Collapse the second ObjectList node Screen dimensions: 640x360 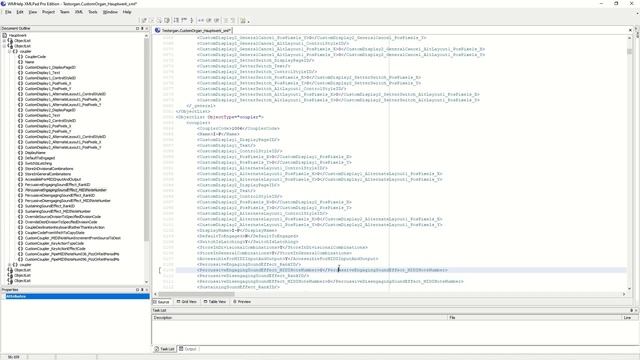pos(4,46)
